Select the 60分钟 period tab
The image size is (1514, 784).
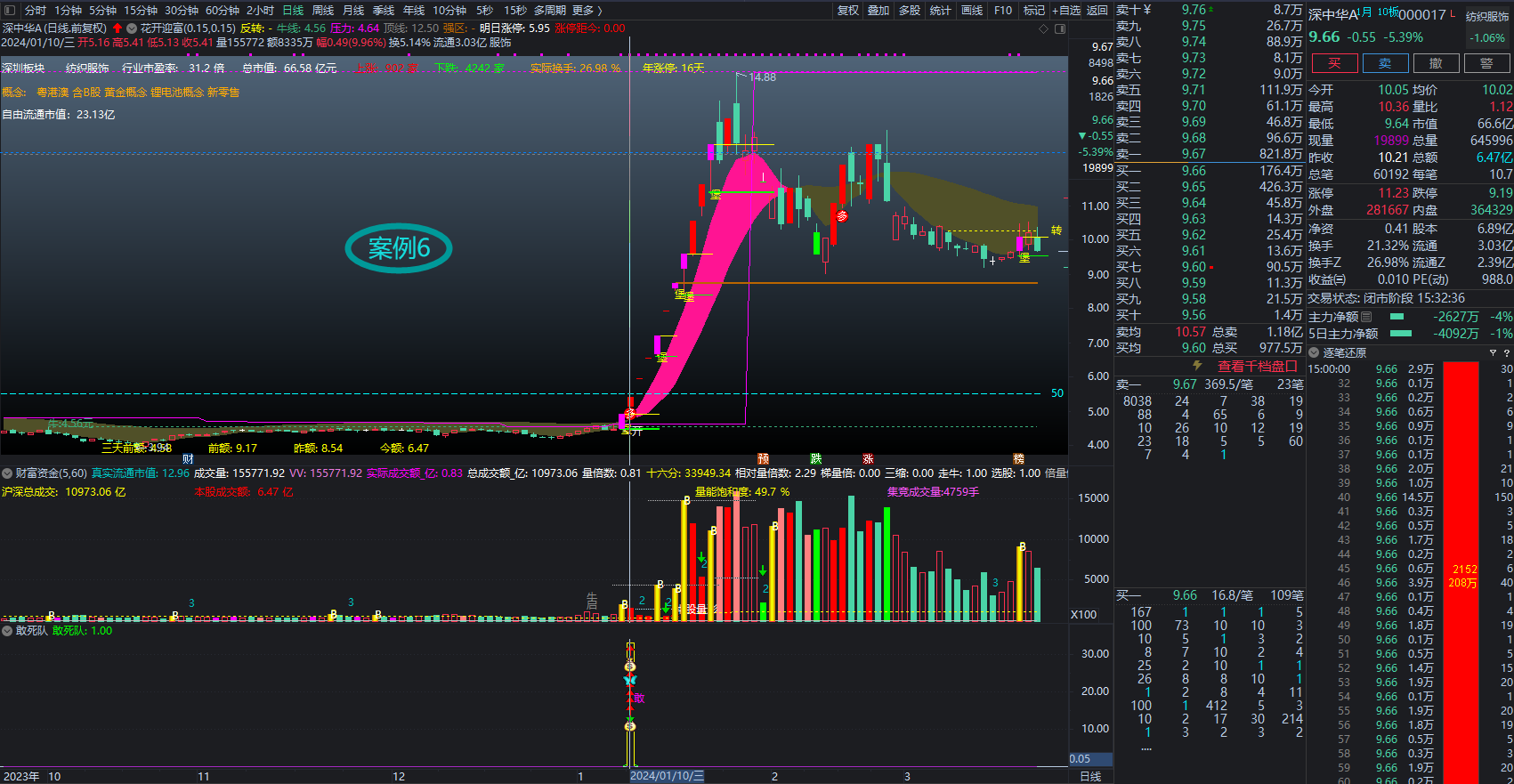[223, 10]
